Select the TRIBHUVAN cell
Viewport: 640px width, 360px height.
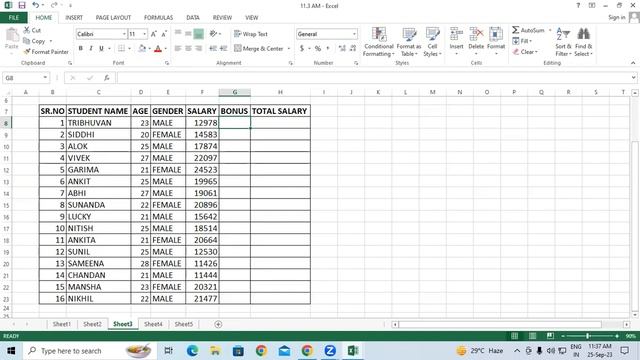pyautogui.click(x=98, y=123)
